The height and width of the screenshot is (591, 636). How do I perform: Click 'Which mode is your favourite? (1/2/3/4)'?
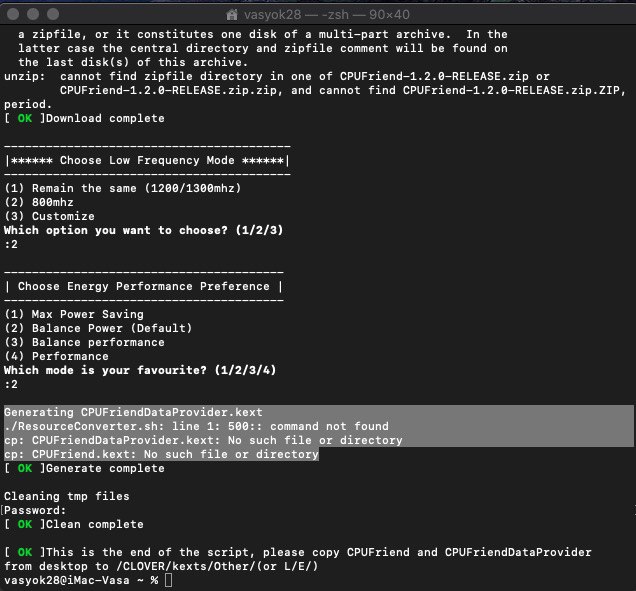pyautogui.click(x=140, y=370)
